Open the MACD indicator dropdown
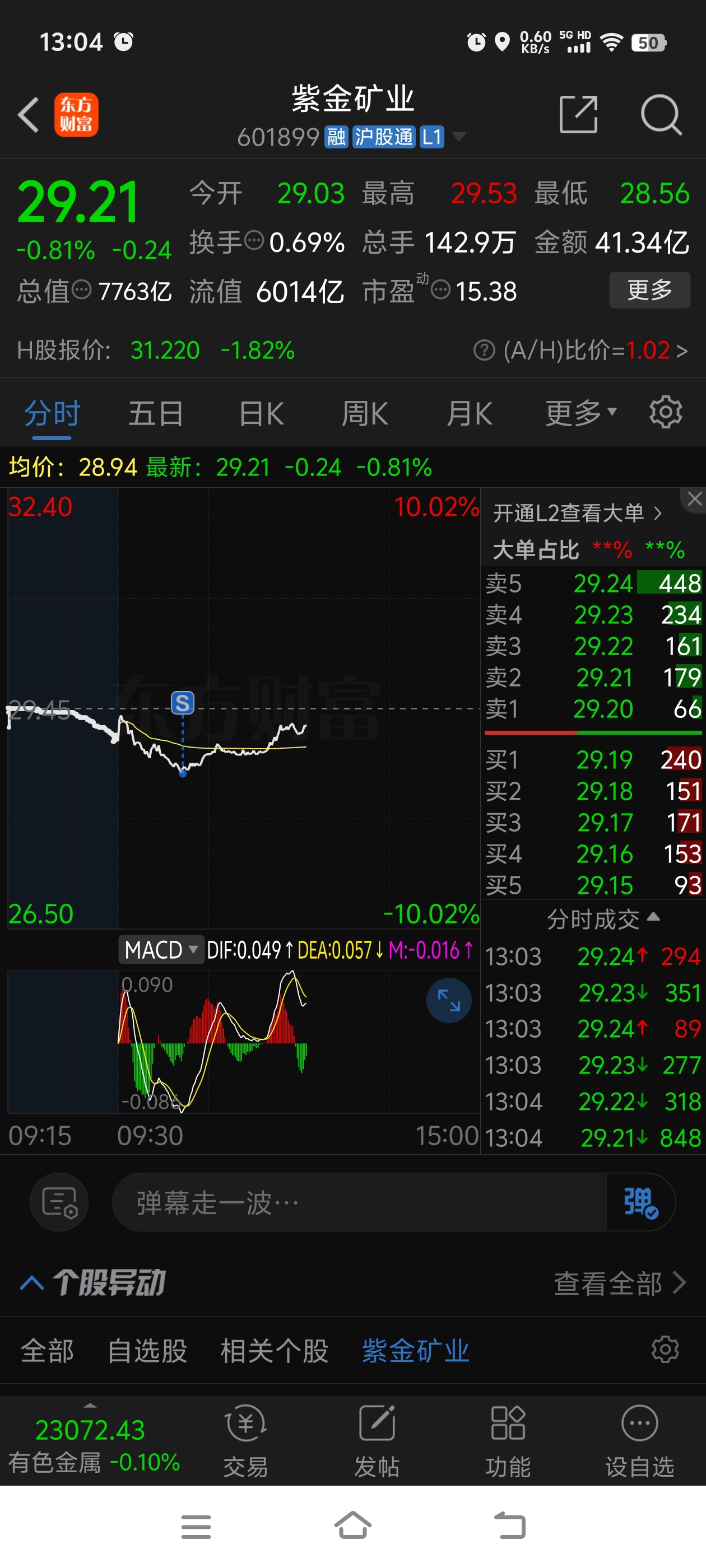The height and width of the screenshot is (1568, 706). pyautogui.click(x=161, y=950)
